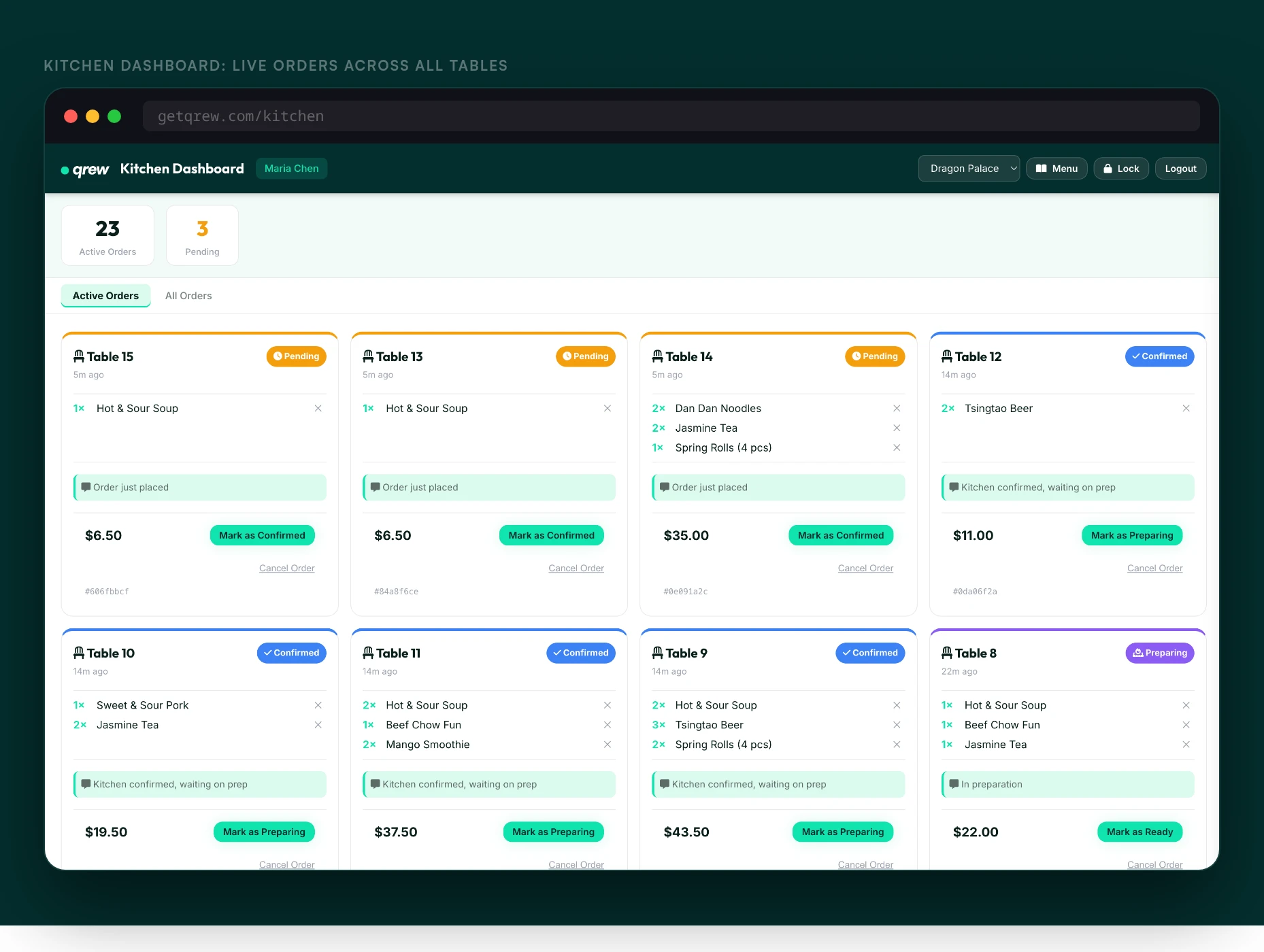Switch to the All Orders tab
1264x952 pixels.
click(x=188, y=296)
